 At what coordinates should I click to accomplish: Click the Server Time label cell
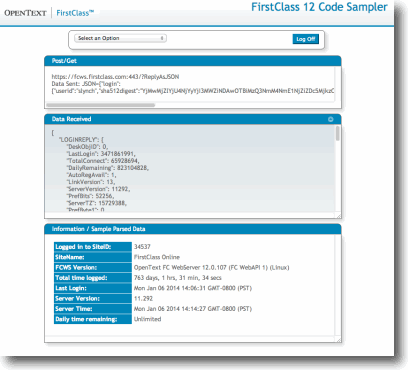point(93,309)
